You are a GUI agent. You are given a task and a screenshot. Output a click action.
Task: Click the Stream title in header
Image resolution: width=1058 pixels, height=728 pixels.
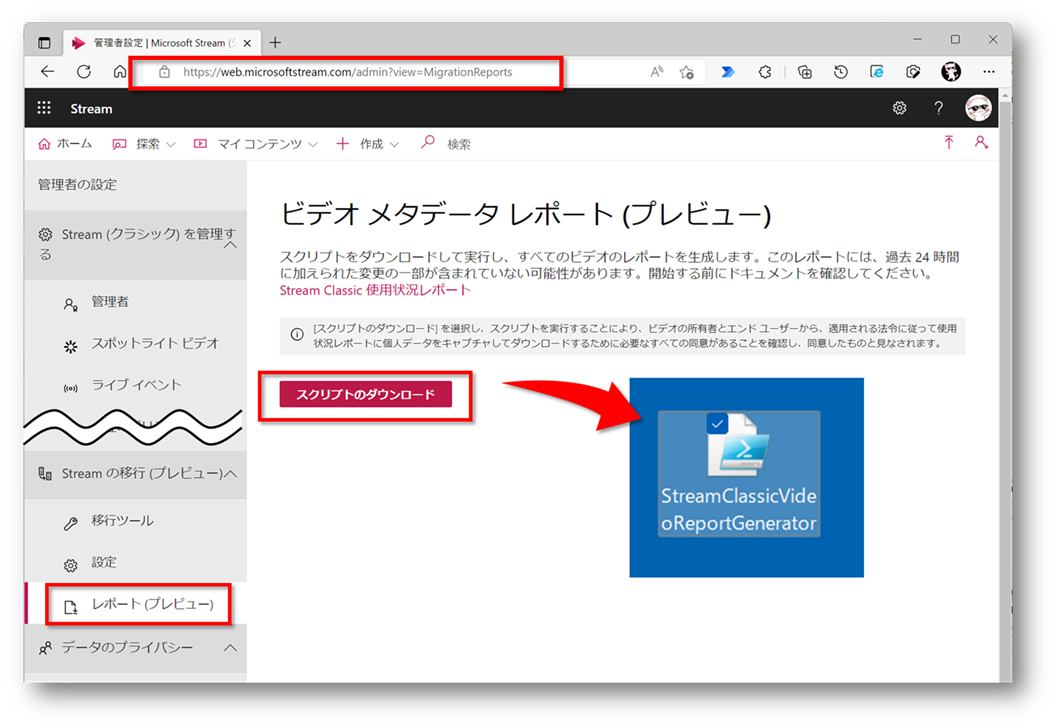coord(91,109)
